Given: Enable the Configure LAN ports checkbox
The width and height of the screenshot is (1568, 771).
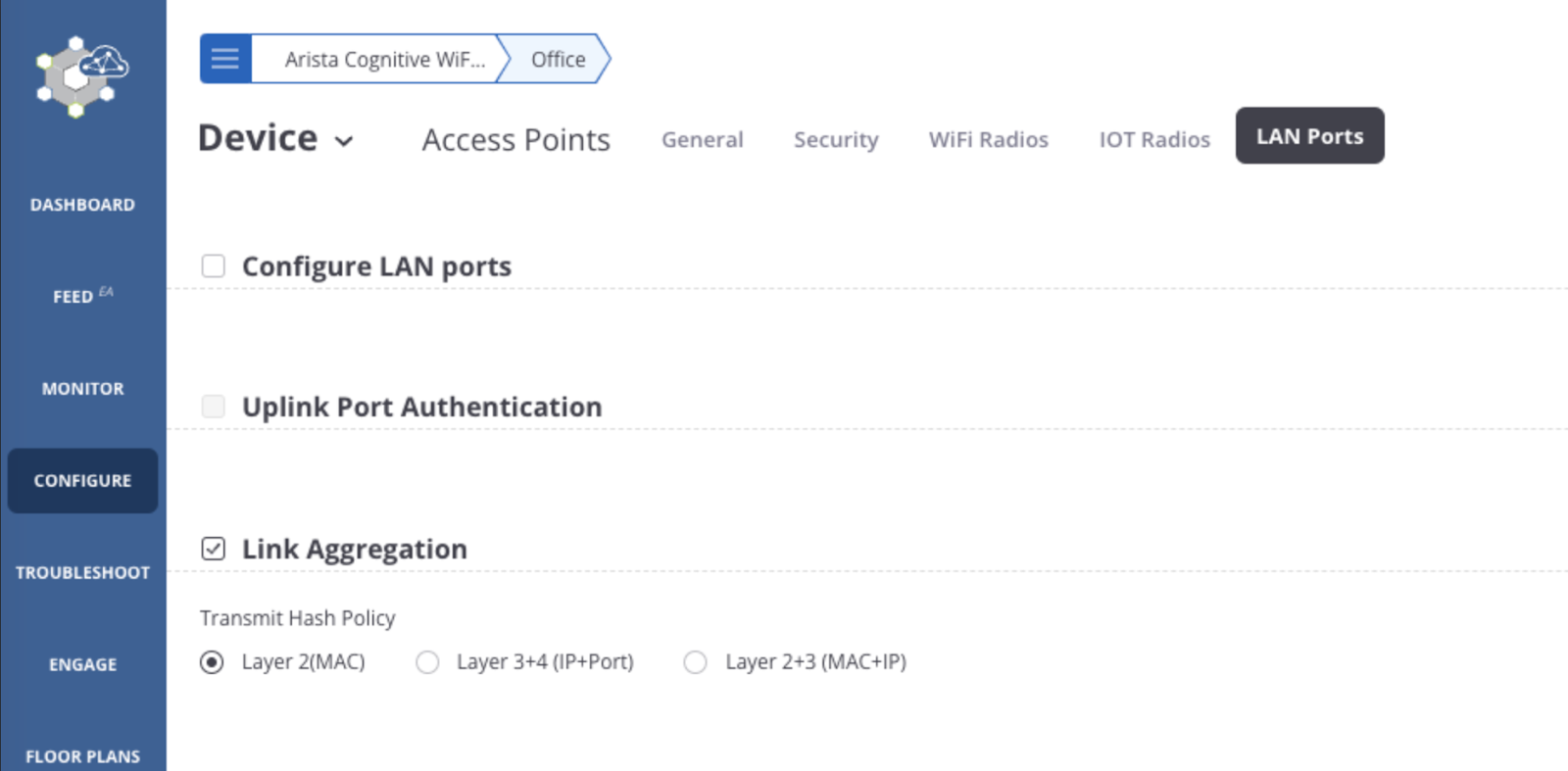Looking at the screenshot, I should tap(213, 265).
